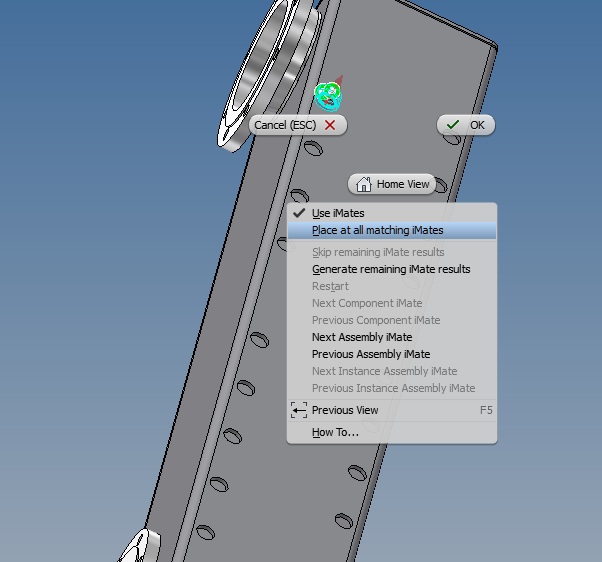
Task: Click Restart in the context menu
Action: coord(330,286)
